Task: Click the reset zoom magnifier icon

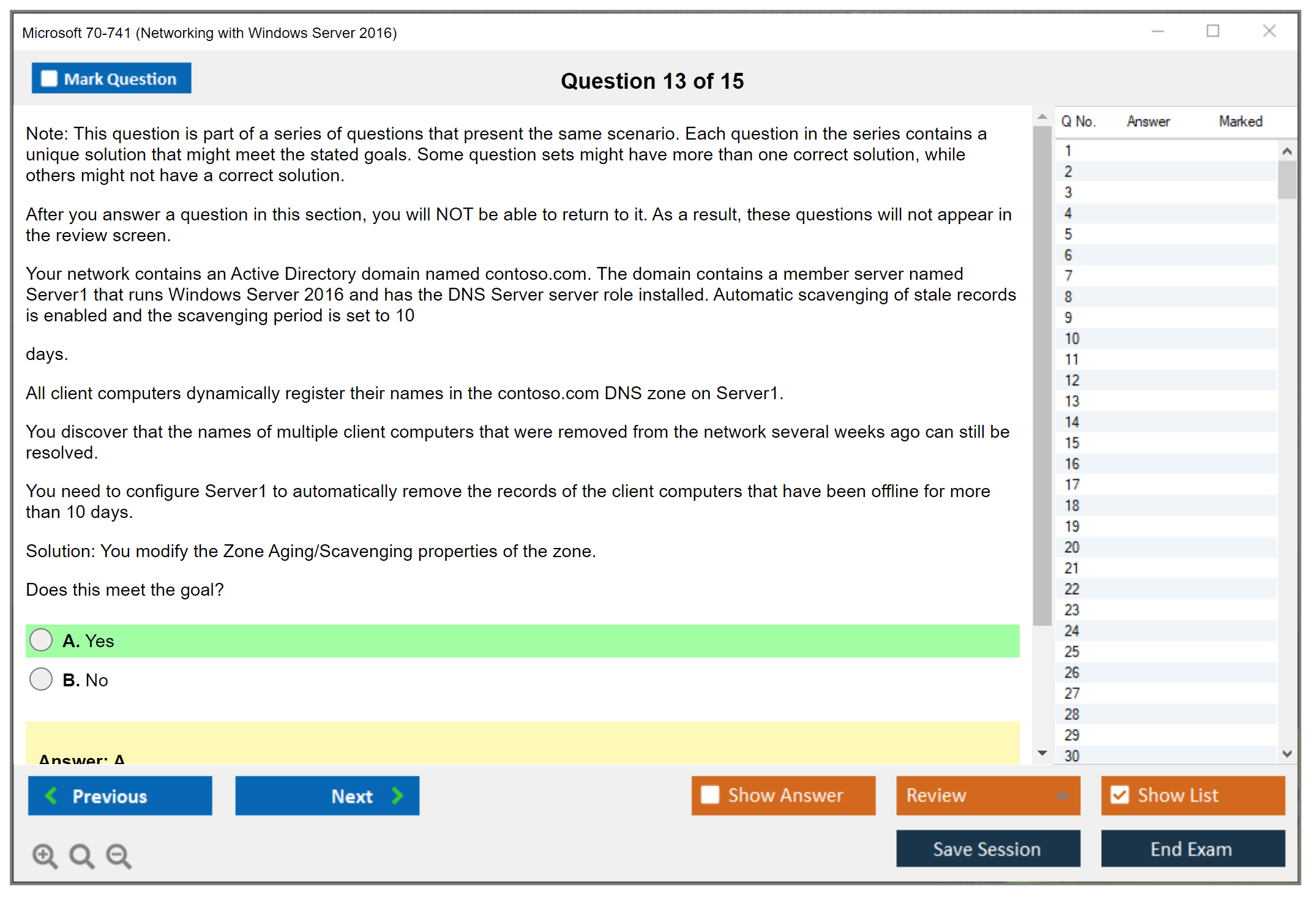Action: point(81,855)
